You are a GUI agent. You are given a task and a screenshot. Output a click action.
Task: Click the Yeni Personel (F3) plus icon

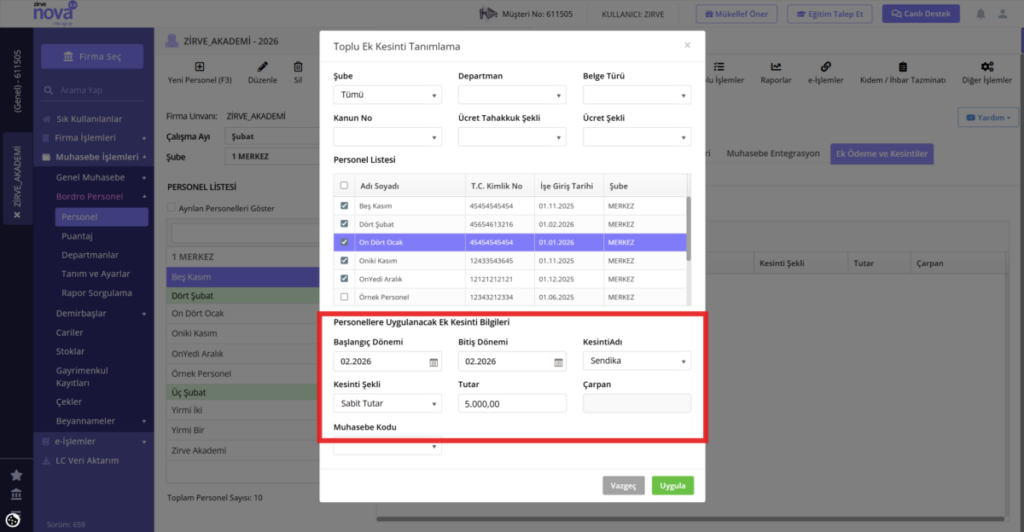point(199,67)
